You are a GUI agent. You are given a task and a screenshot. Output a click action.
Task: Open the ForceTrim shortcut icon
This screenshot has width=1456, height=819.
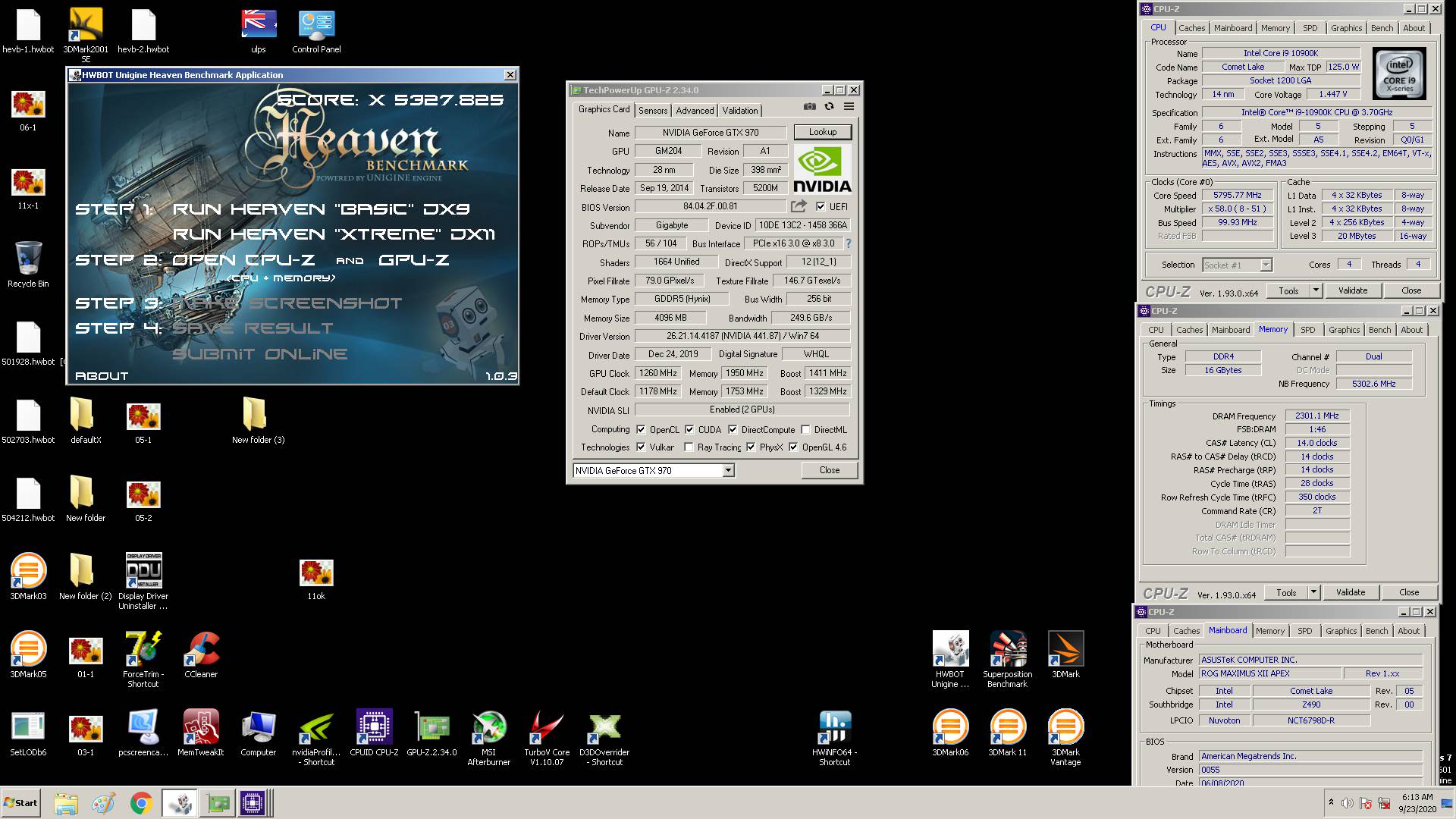(x=143, y=659)
